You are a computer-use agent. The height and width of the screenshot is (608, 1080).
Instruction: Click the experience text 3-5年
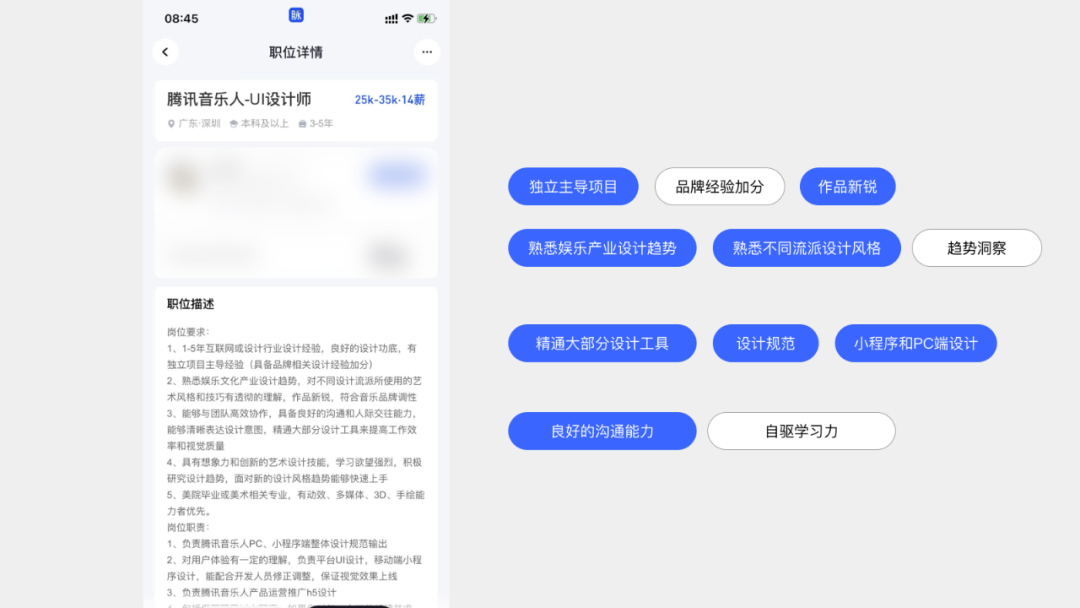321,124
